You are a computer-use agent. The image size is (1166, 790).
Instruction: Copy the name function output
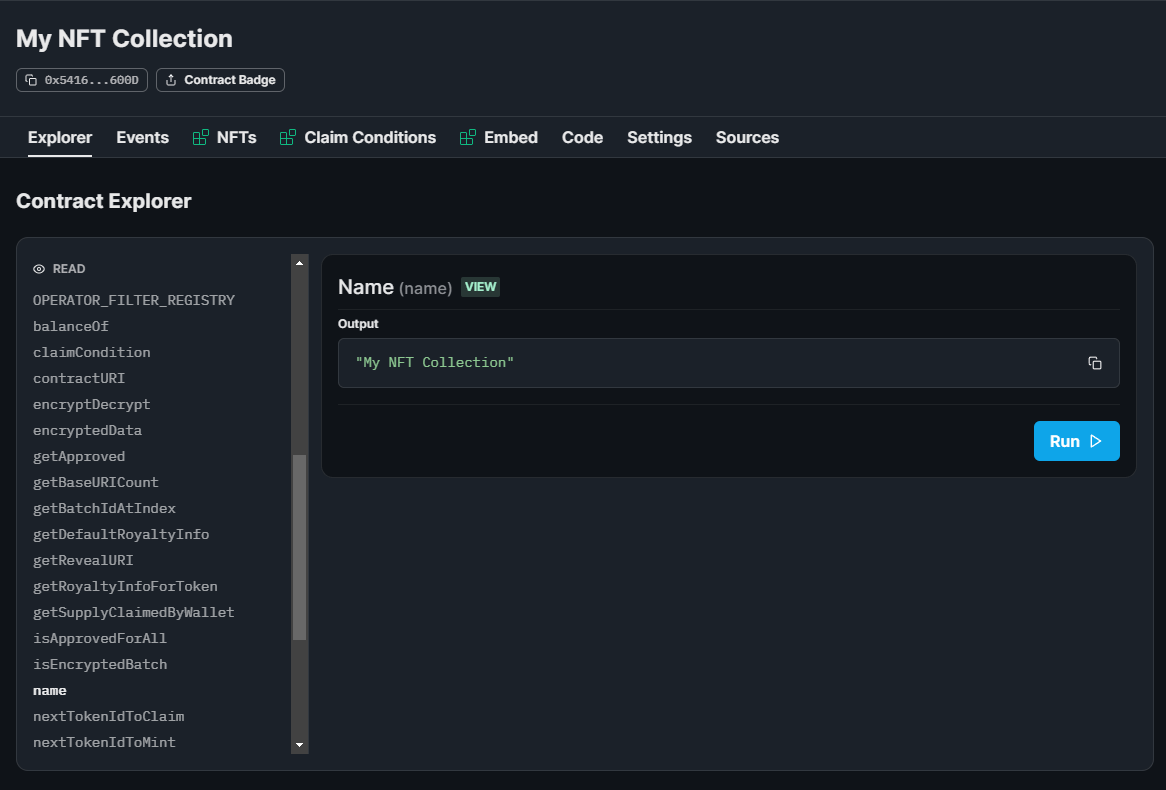1095,363
